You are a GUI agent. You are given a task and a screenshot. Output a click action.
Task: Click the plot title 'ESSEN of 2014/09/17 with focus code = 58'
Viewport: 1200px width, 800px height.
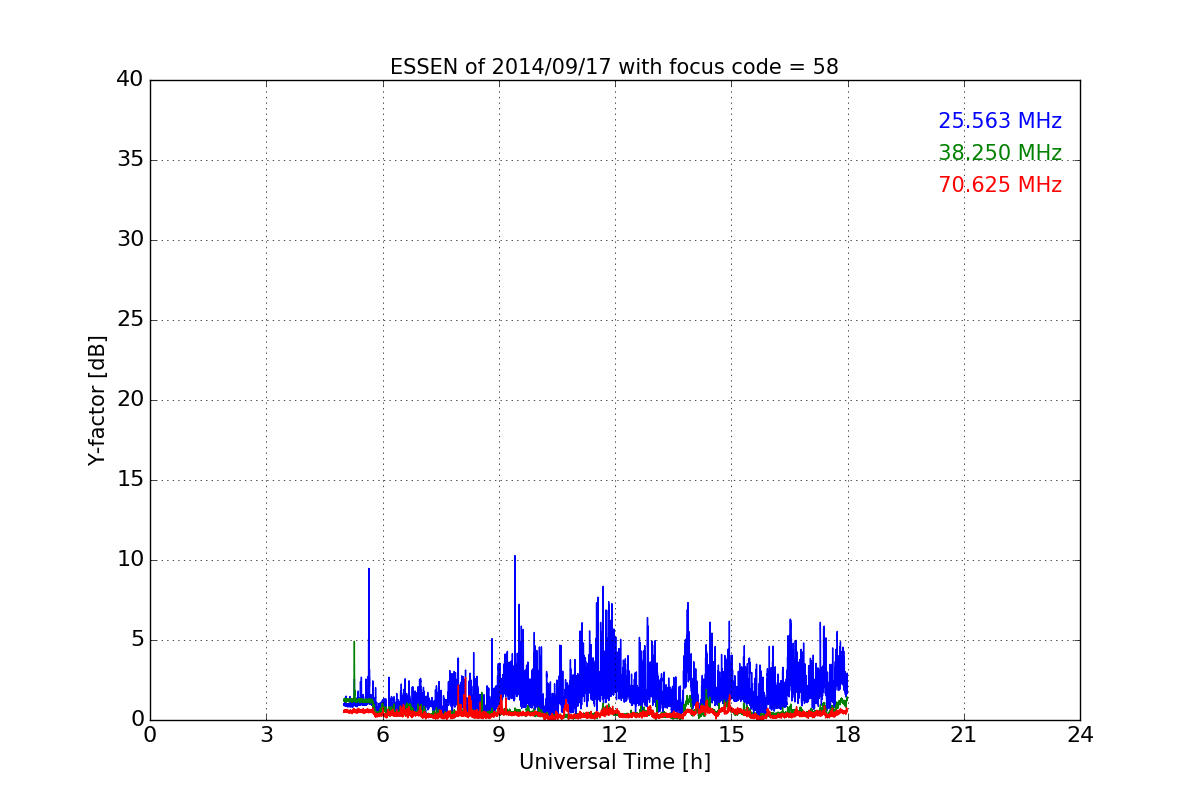[x=614, y=67]
